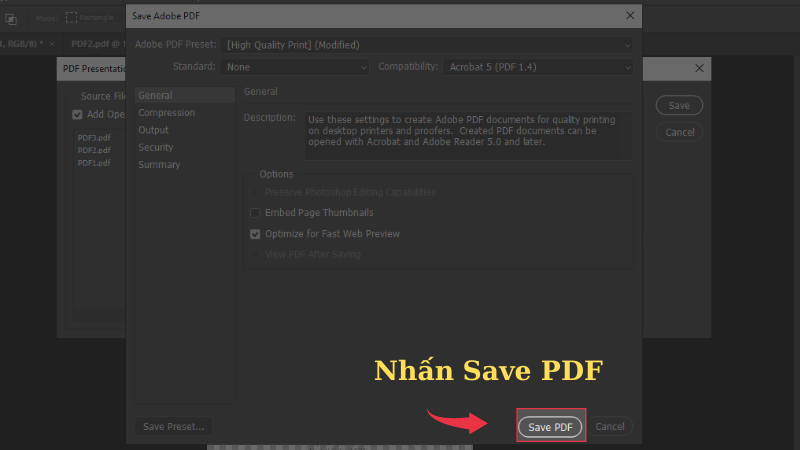Switch to the PDF2.pdf document tab
Image resolution: width=800 pixels, height=450 pixels.
(97, 44)
